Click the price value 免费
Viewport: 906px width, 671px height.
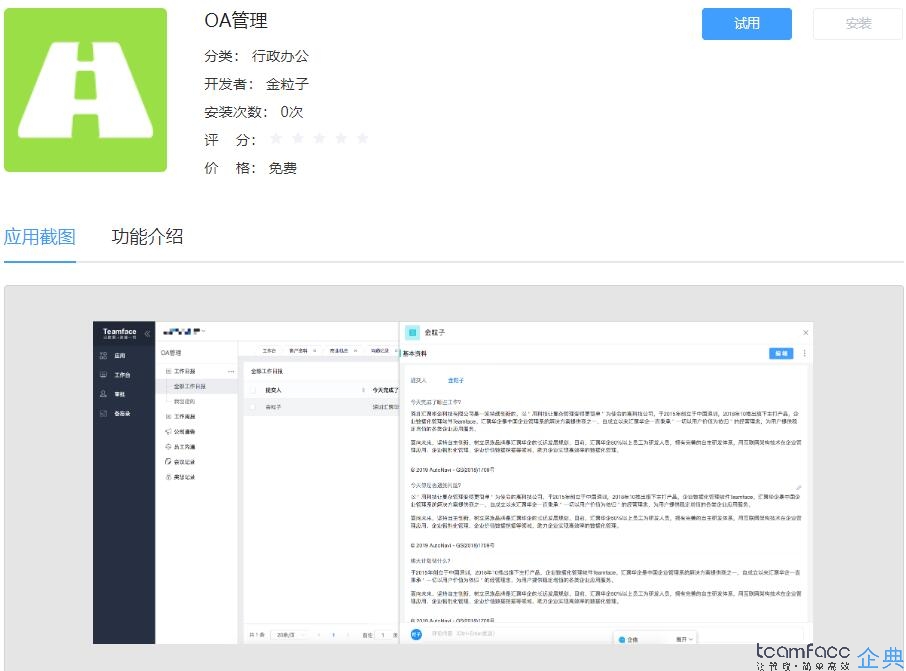[x=283, y=168]
